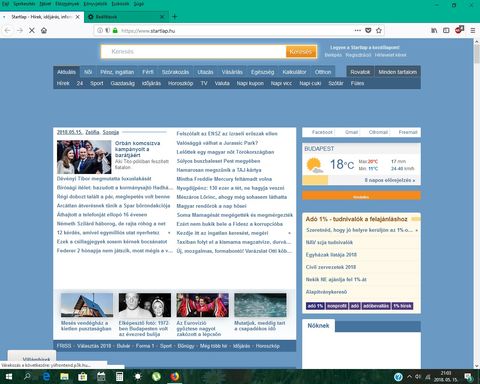
Task: Open a new tab with plus button
Action: [174, 17]
